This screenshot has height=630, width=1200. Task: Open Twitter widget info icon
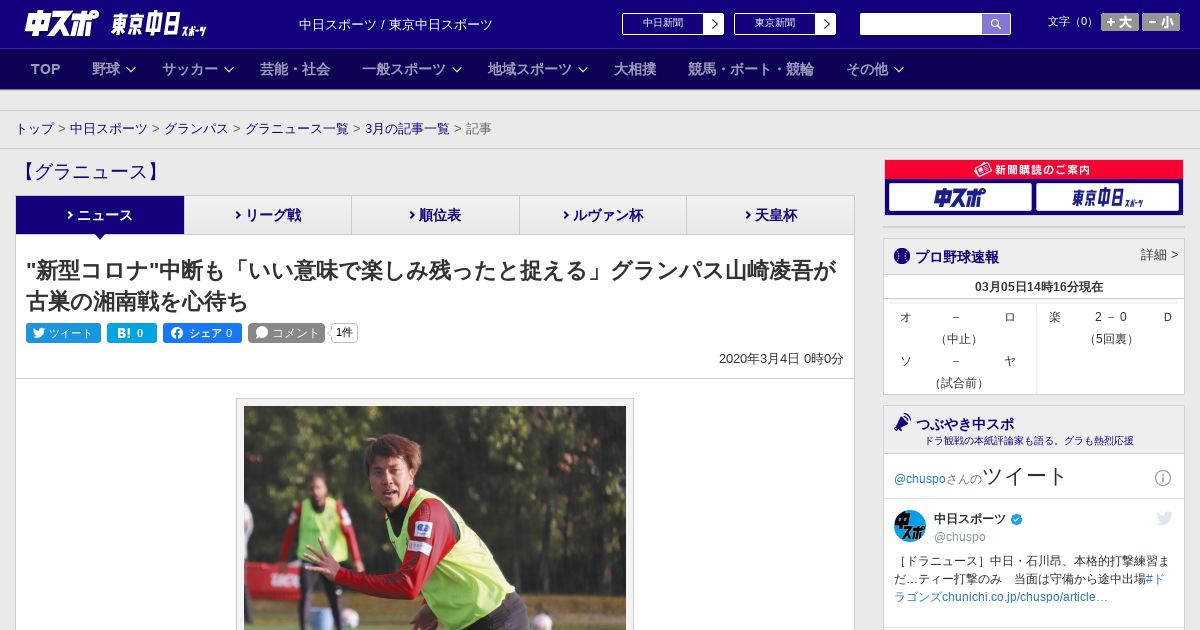(1163, 478)
